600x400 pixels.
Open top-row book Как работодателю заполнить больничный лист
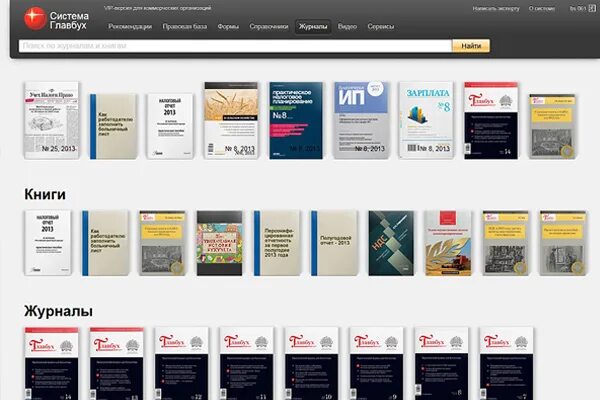click(113, 127)
